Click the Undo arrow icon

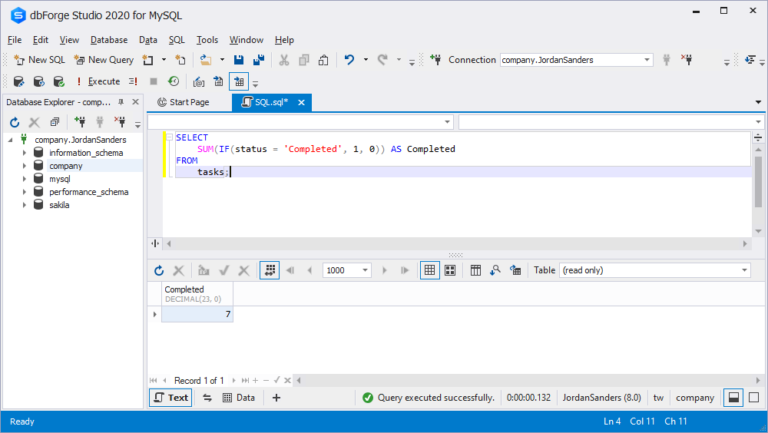349,60
